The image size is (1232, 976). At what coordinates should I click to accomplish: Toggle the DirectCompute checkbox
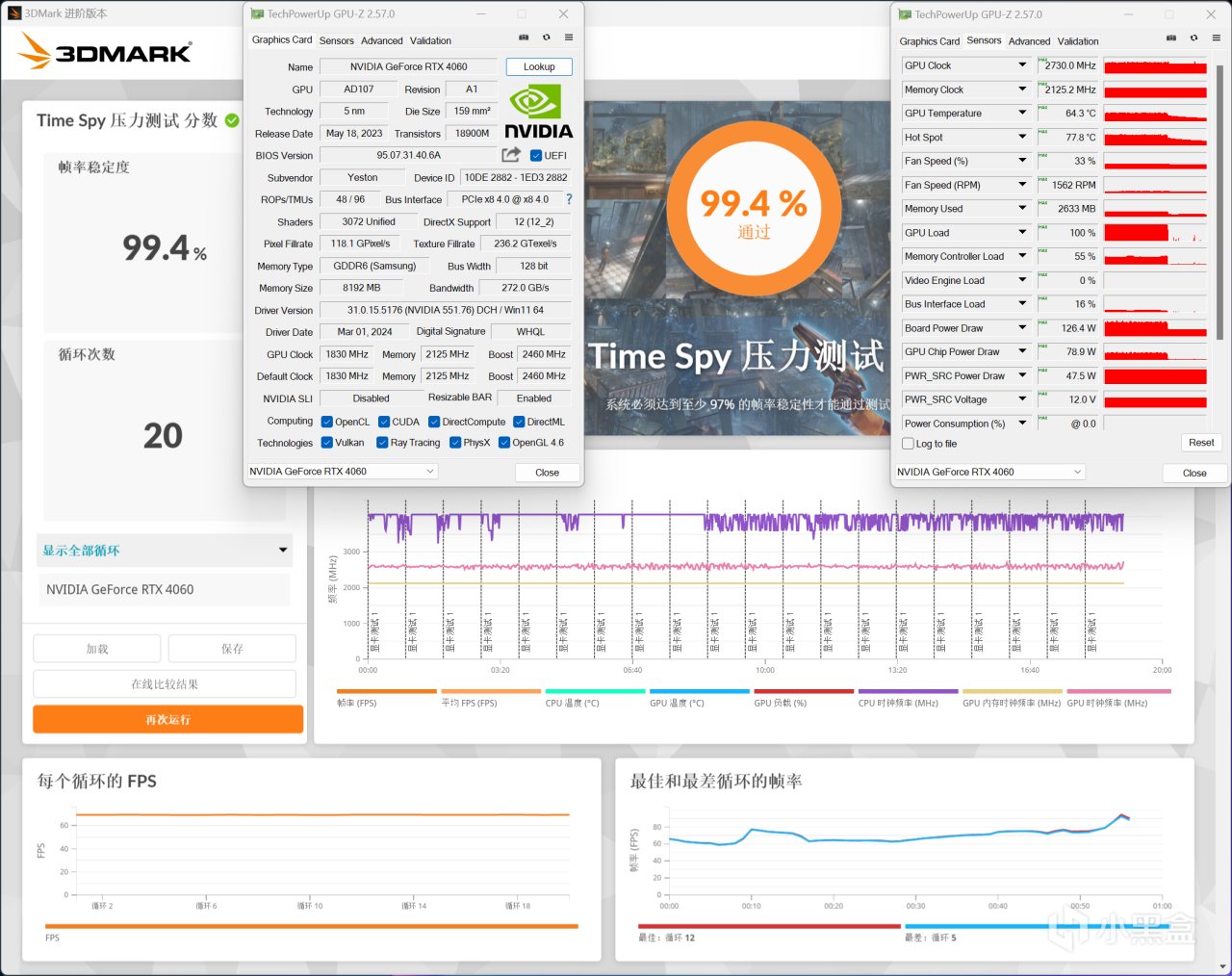tap(434, 422)
